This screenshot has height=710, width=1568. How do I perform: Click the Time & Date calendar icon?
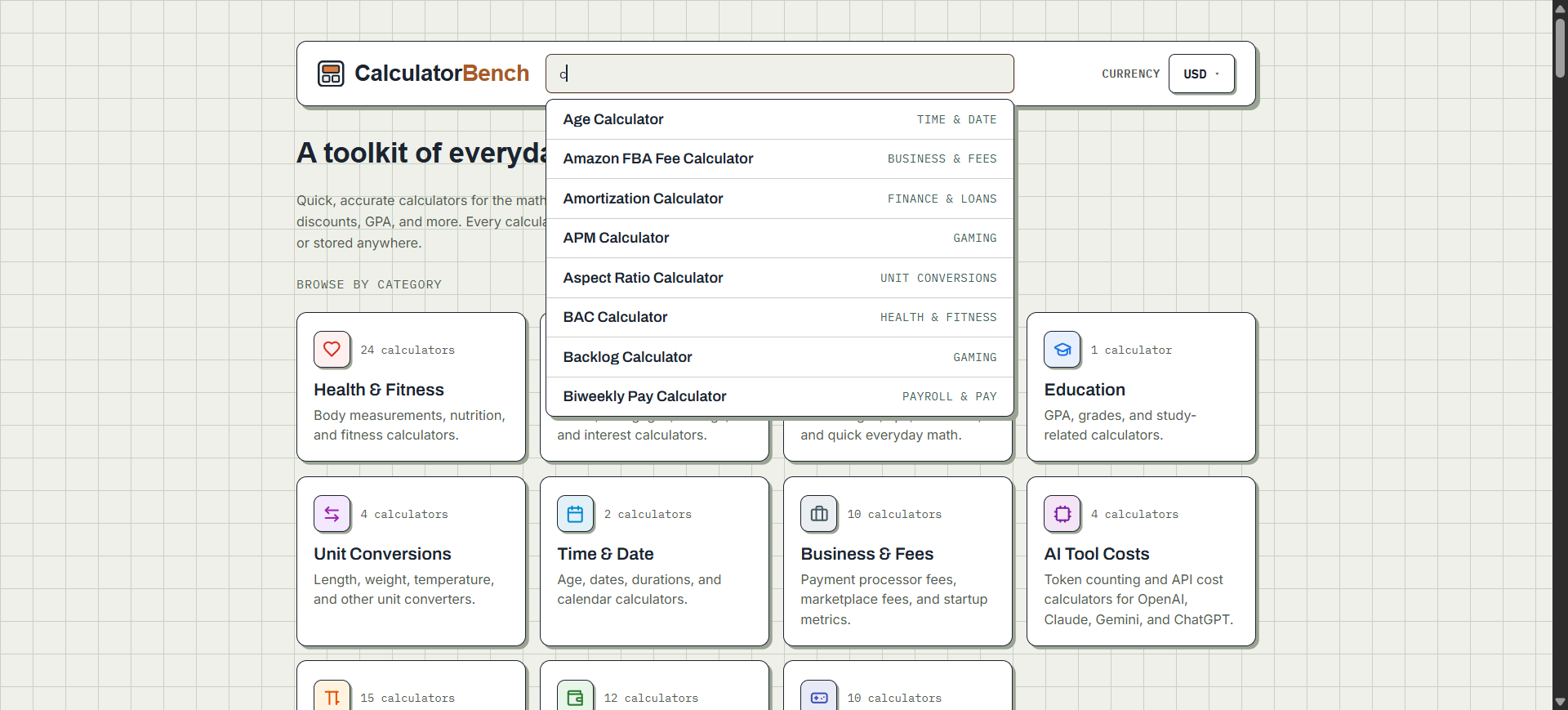click(575, 514)
